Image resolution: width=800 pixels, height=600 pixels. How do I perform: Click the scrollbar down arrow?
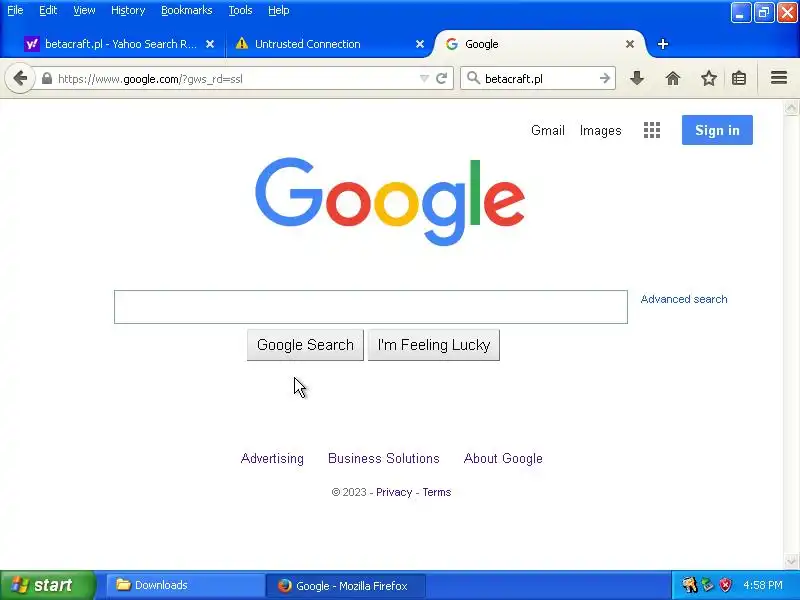click(791, 561)
